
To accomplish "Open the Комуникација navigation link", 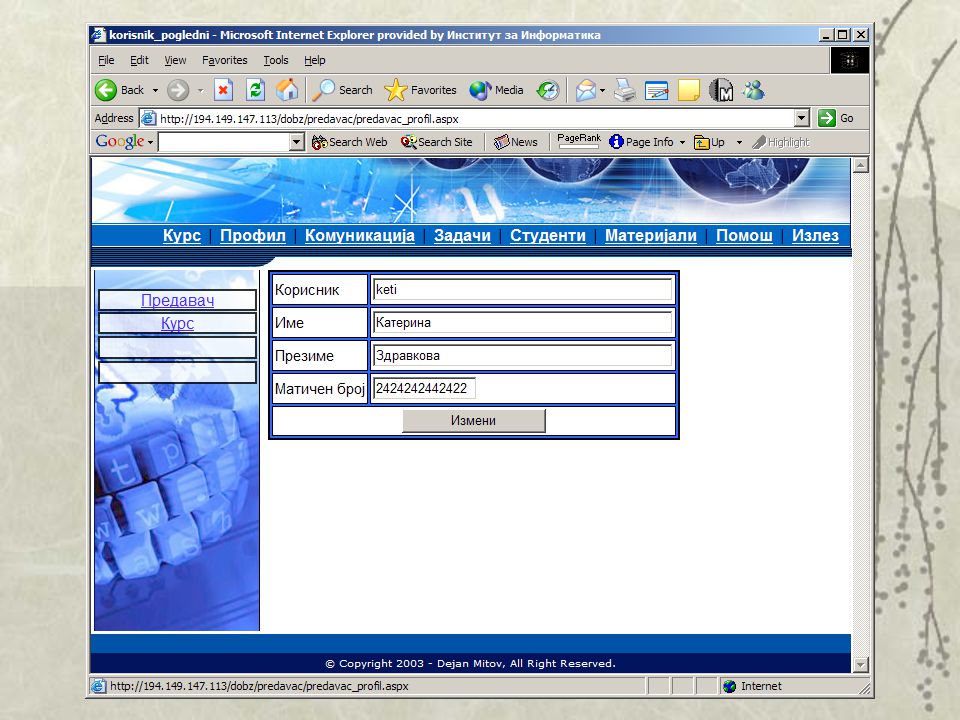I will pyautogui.click(x=360, y=235).
